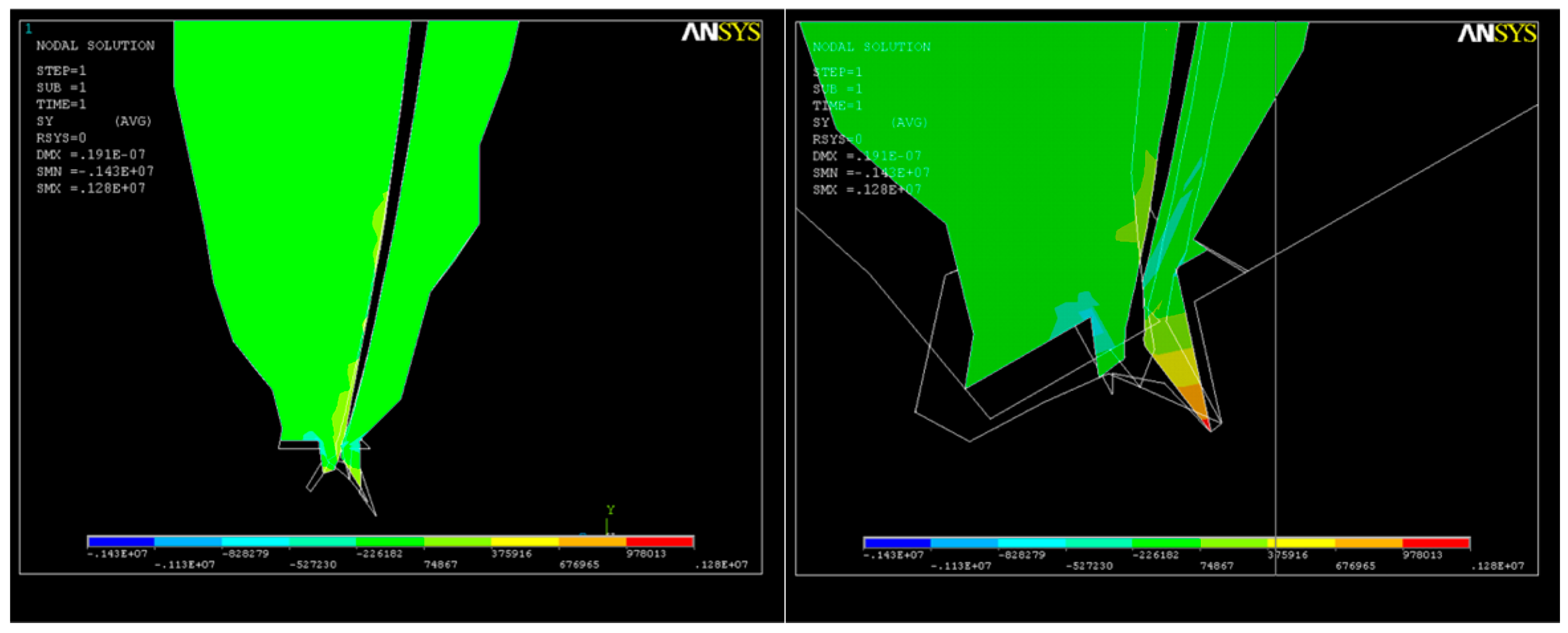Select the dark blue legend band in left plot
This screenshot has width=1568, height=633.
point(121,542)
